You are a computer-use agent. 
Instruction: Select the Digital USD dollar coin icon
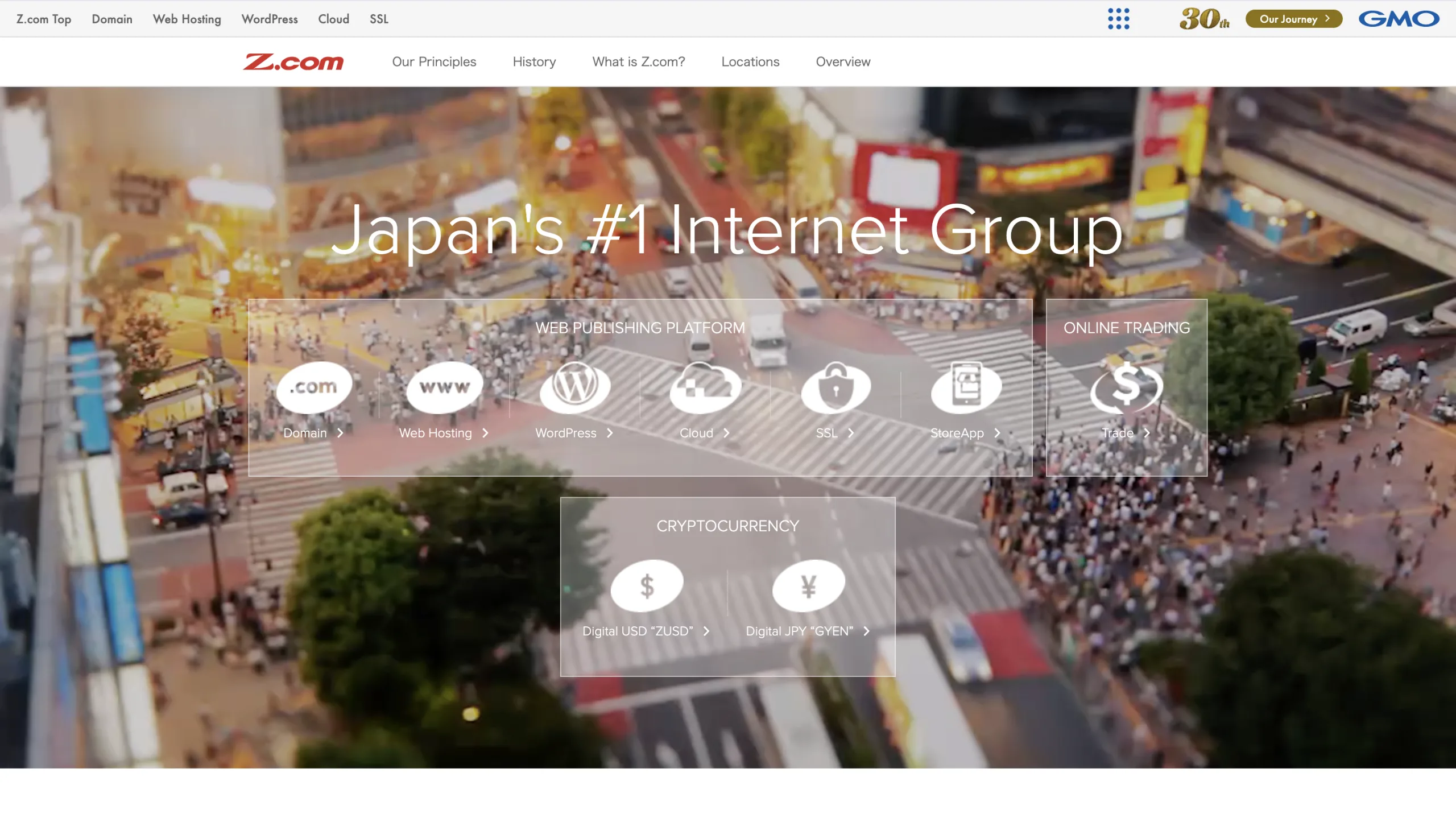pos(647,586)
